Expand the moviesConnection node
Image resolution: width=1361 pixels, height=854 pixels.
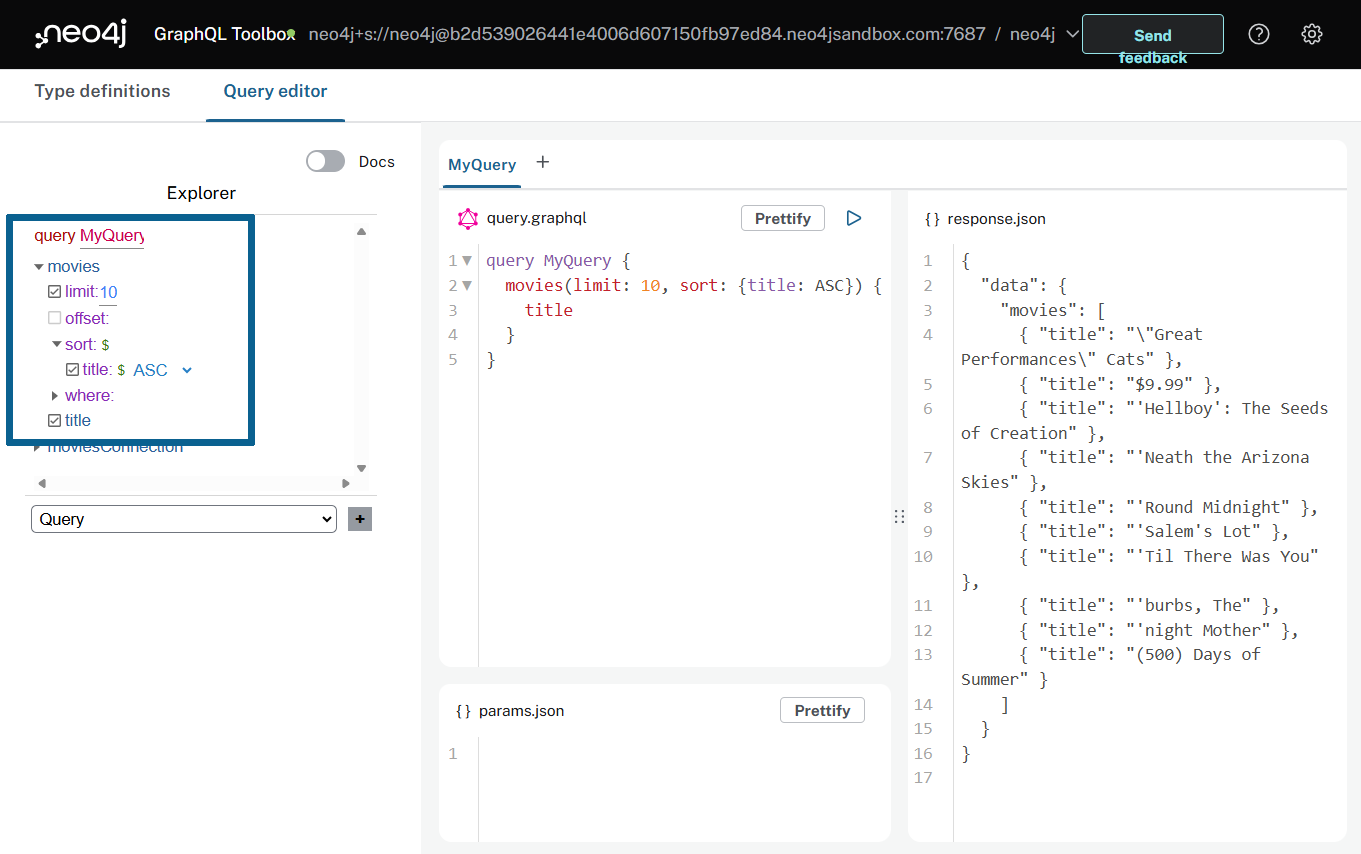tap(38, 447)
